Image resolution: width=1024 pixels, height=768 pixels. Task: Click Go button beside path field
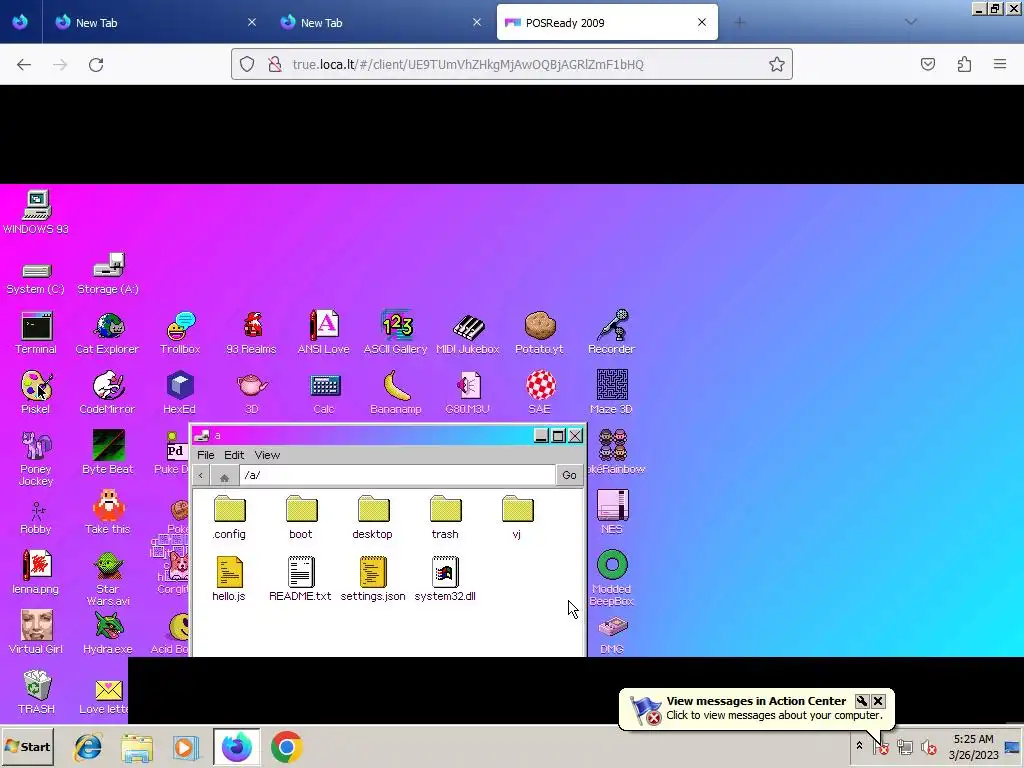(x=569, y=475)
